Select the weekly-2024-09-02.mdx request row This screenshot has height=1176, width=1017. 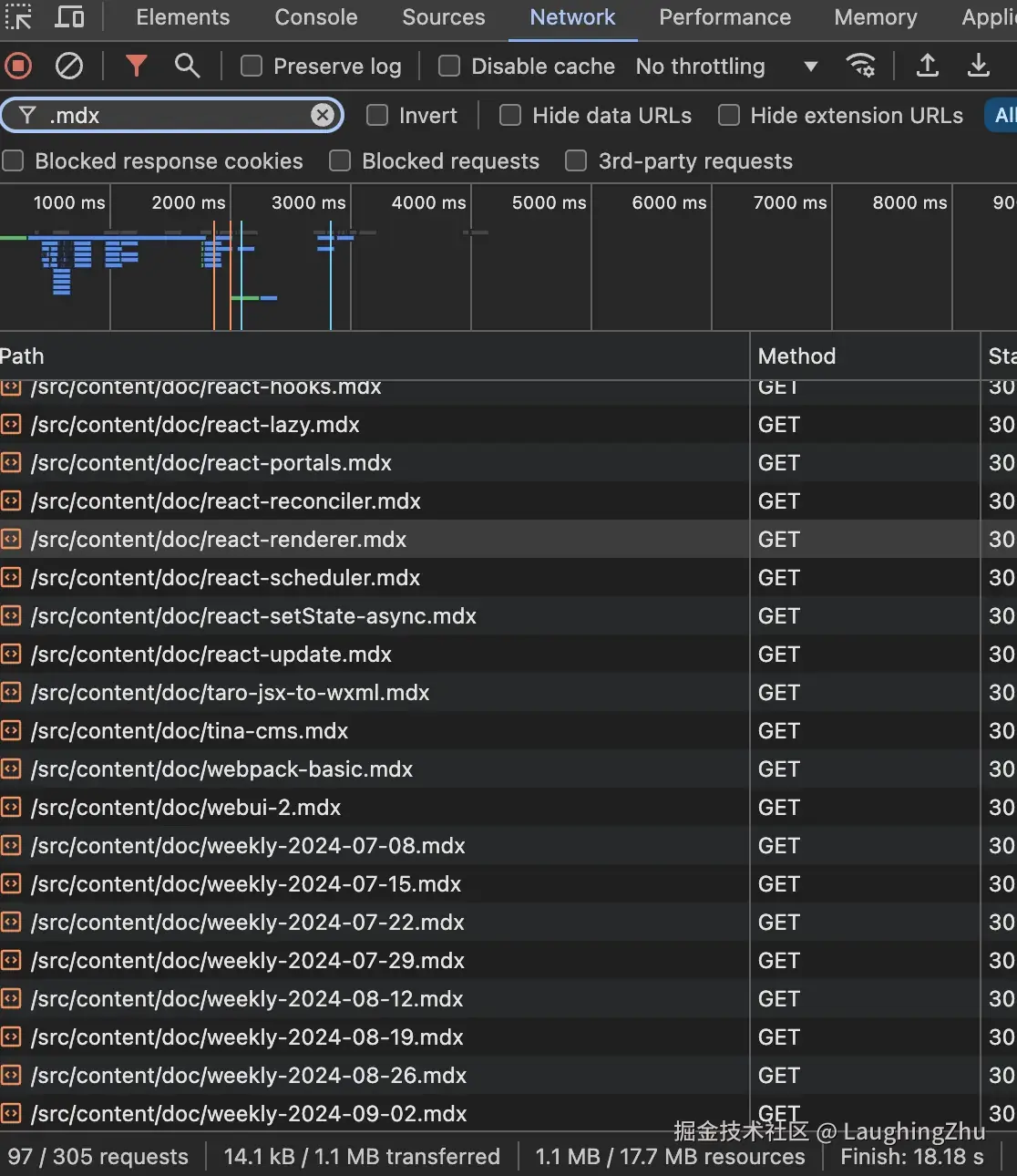coord(508,1113)
